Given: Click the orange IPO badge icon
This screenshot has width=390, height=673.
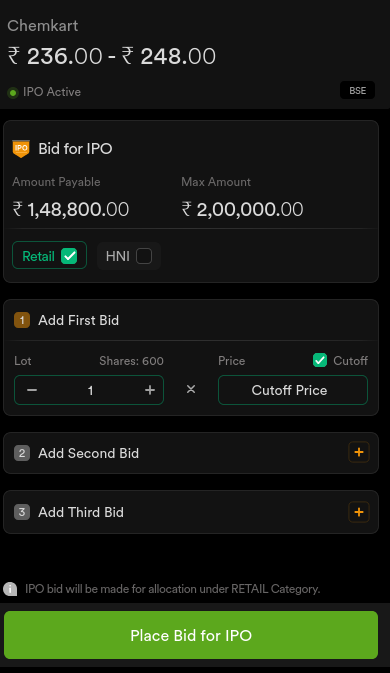Looking at the screenshot, I should 21,149.
